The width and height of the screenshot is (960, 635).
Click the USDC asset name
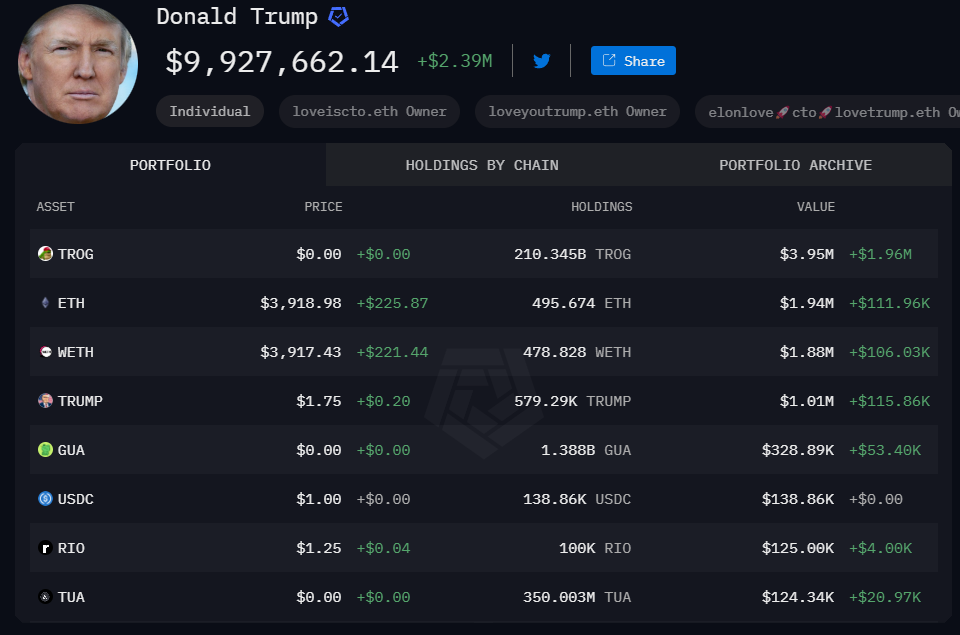(75, 499)
